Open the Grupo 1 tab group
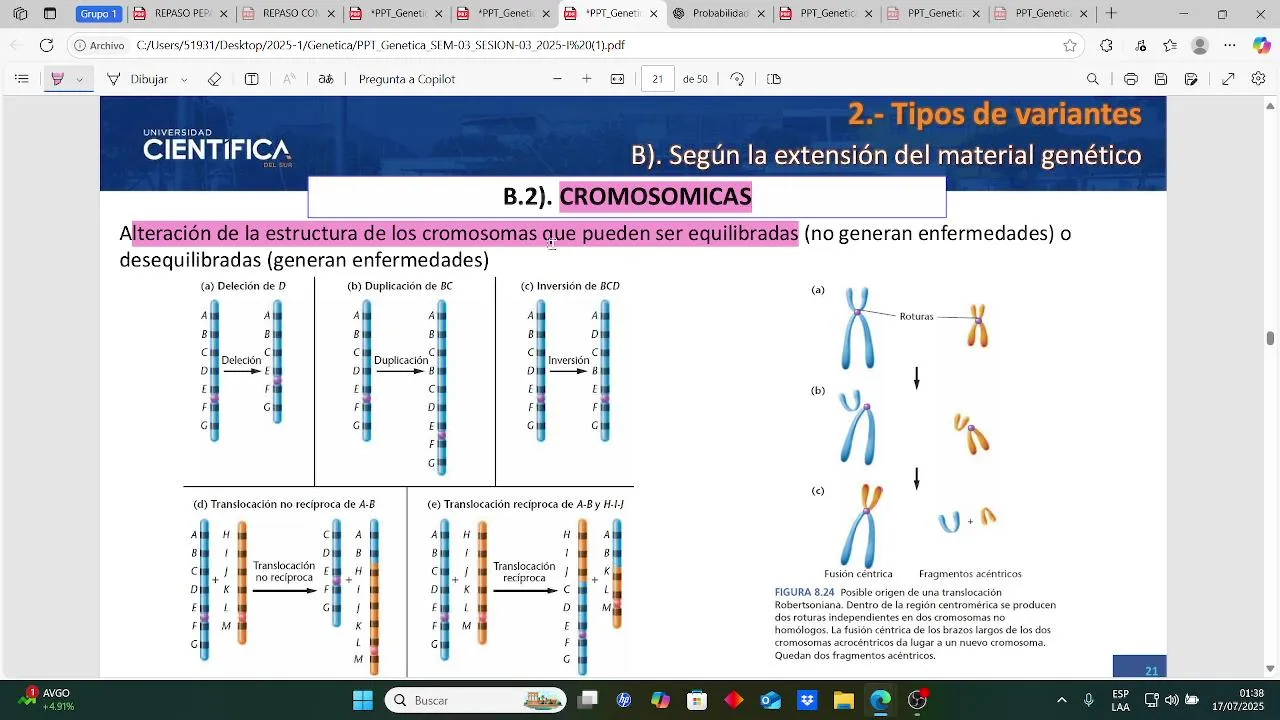Image resolution: width=1280 pixels, height=720 pixels. coord(99,14)
